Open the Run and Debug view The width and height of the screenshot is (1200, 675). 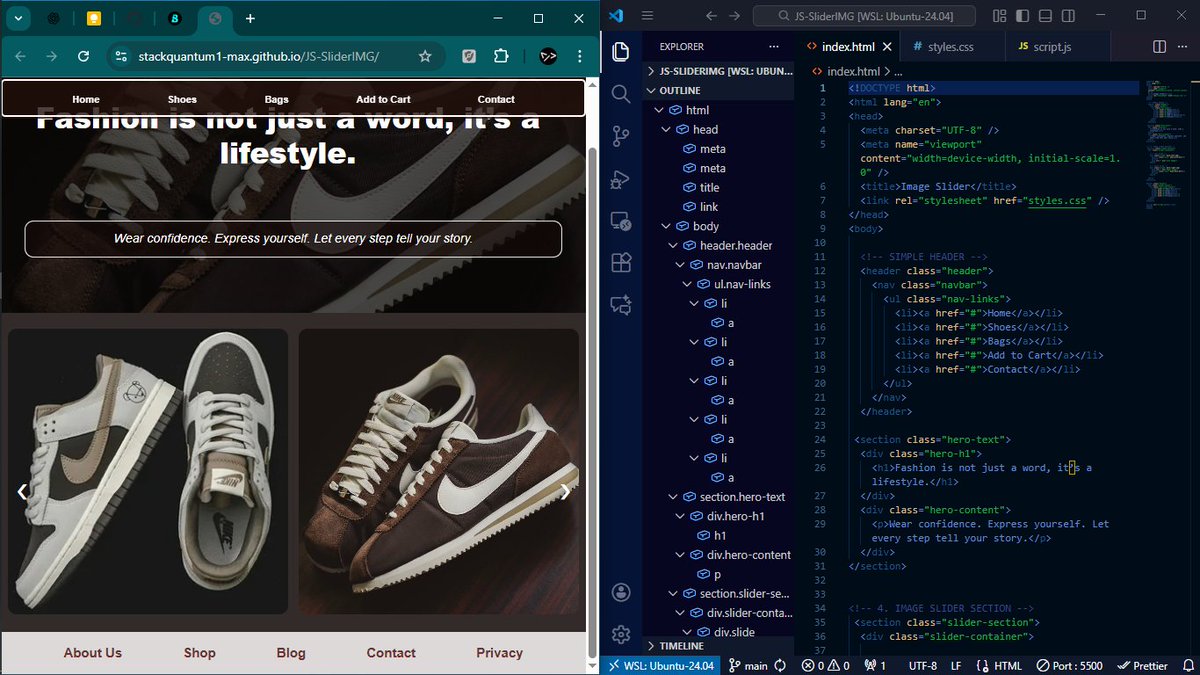click(620, 179)
